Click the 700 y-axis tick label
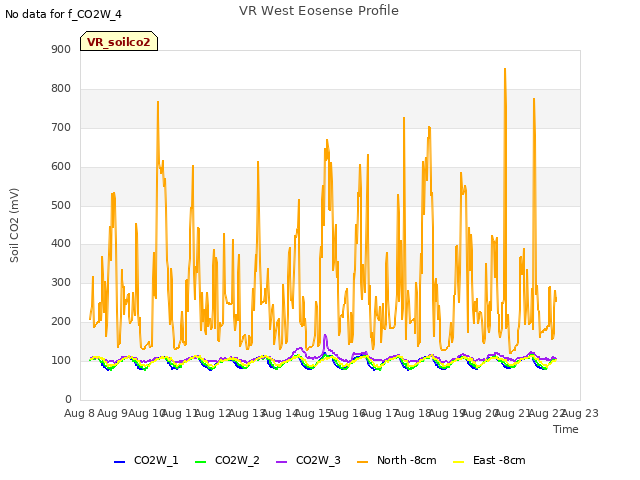 (x=61, y=127)
